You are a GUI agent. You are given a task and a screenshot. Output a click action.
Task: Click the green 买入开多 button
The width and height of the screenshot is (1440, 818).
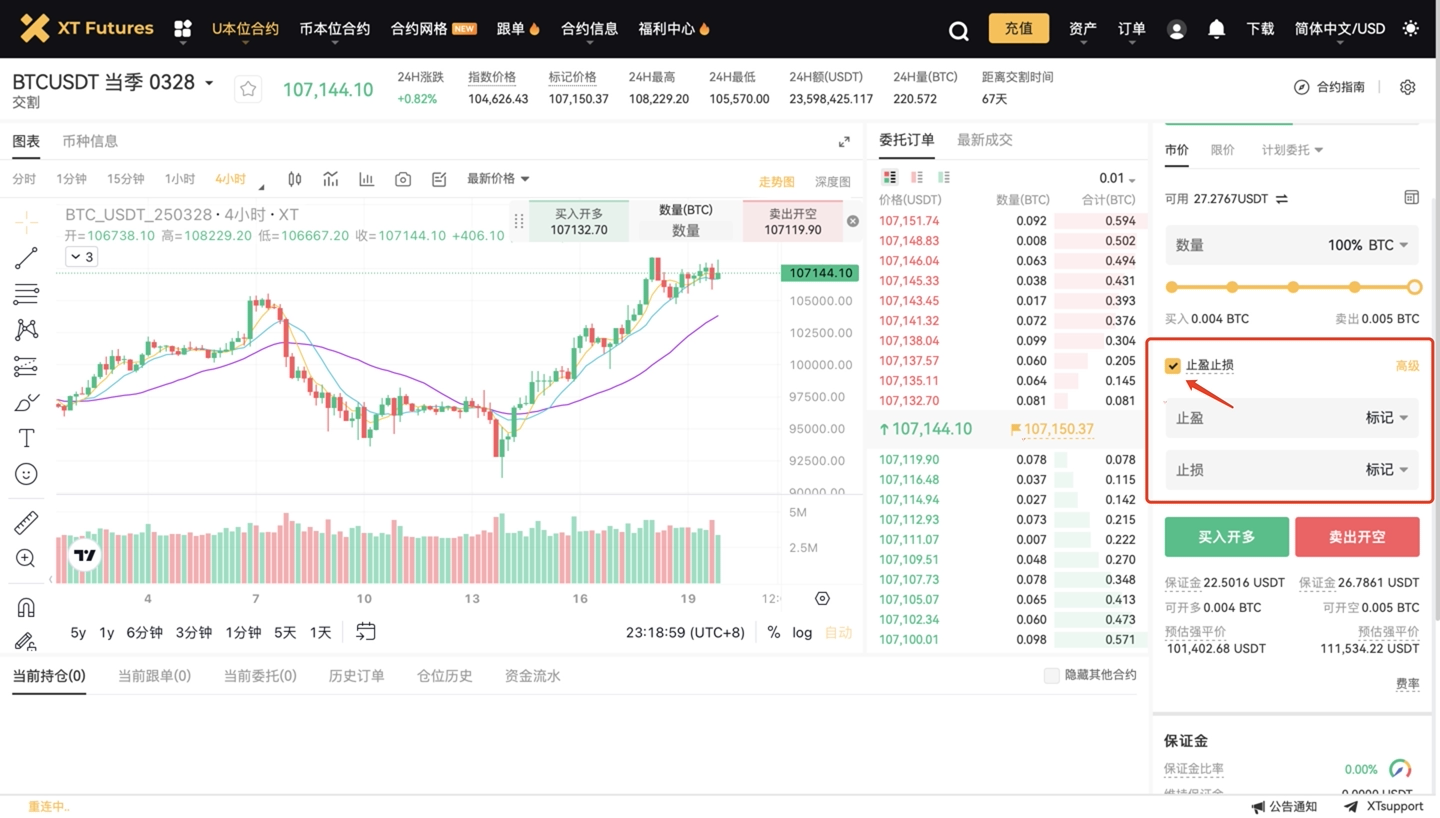point(1226,537)
